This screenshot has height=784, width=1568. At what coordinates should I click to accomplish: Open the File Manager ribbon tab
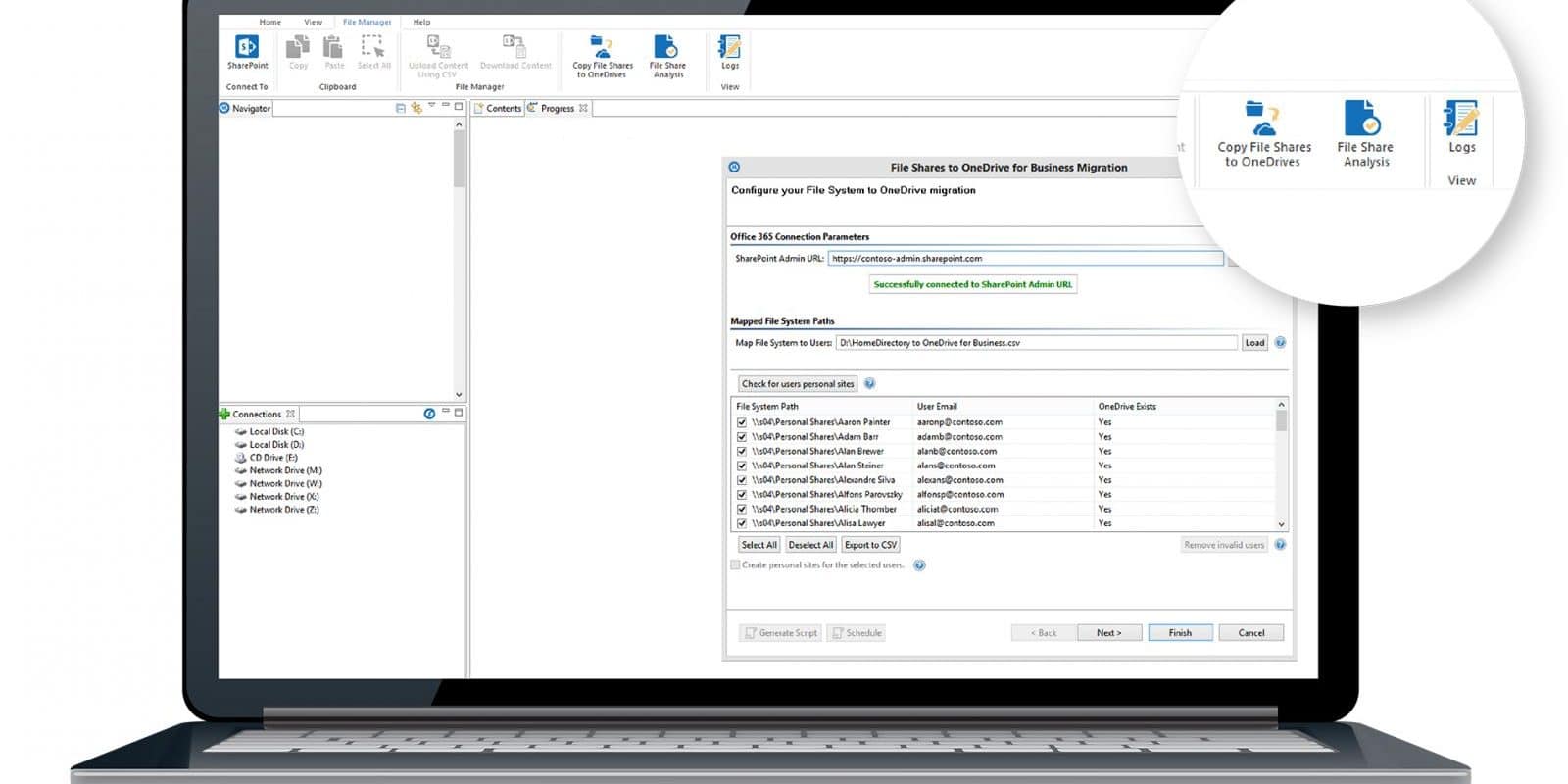coord(367,22)
